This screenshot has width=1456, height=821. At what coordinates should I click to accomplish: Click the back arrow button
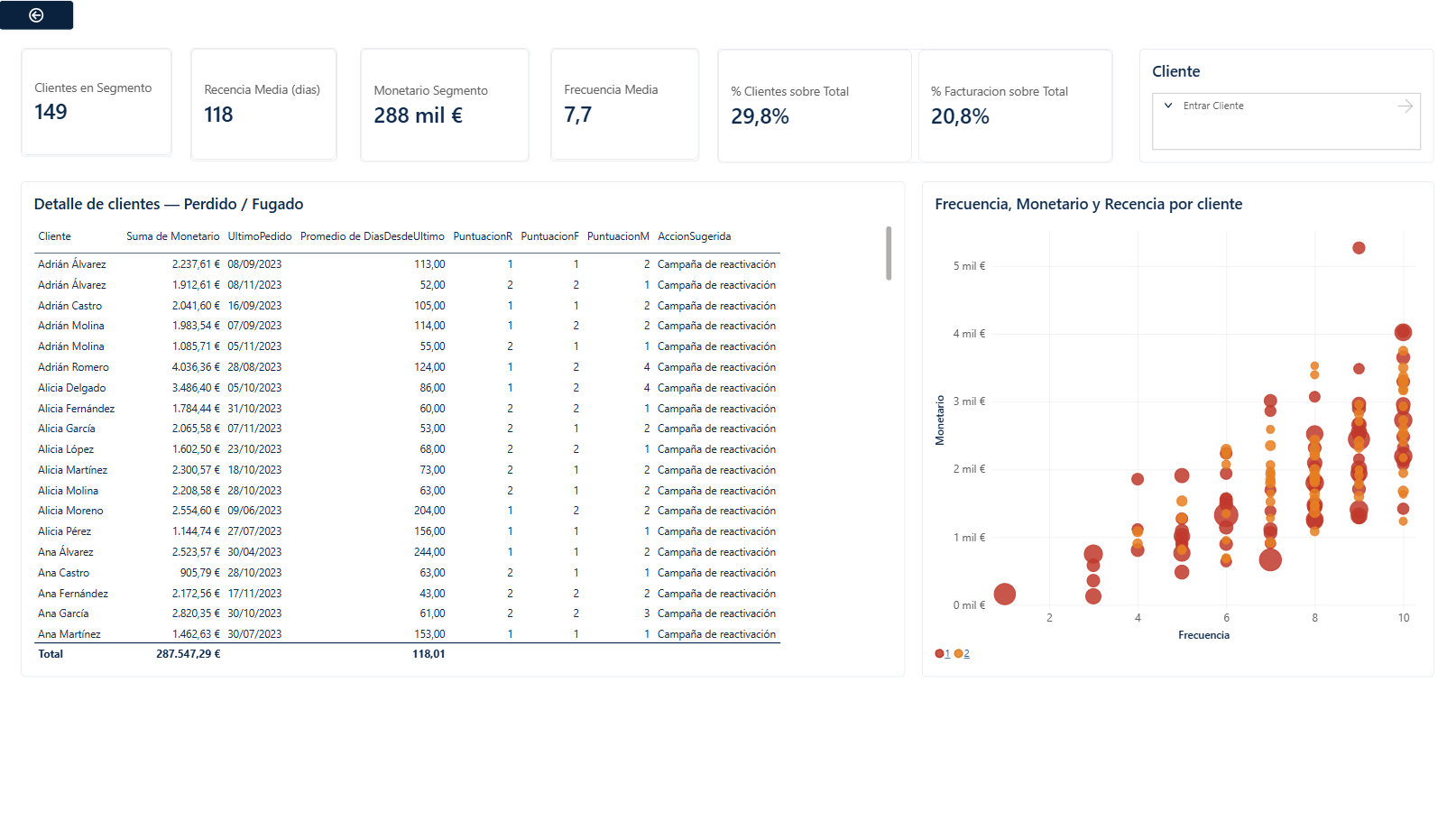[36, 15]
